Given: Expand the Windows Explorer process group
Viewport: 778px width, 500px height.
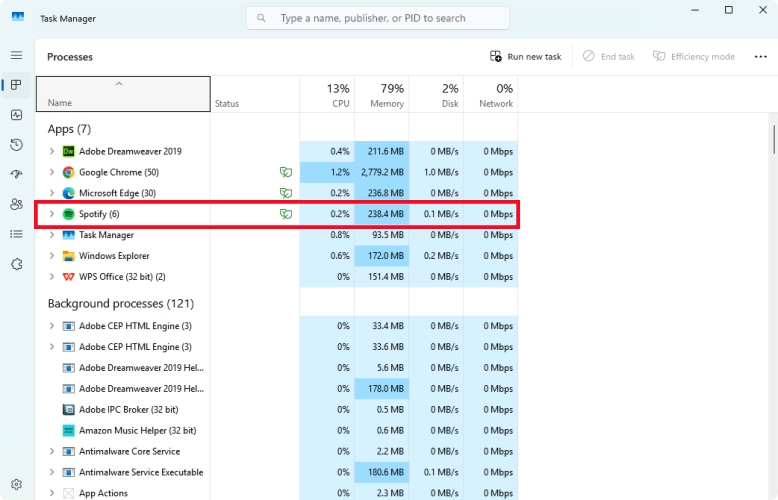Looking at the screenshot, I should coord(52,256).
